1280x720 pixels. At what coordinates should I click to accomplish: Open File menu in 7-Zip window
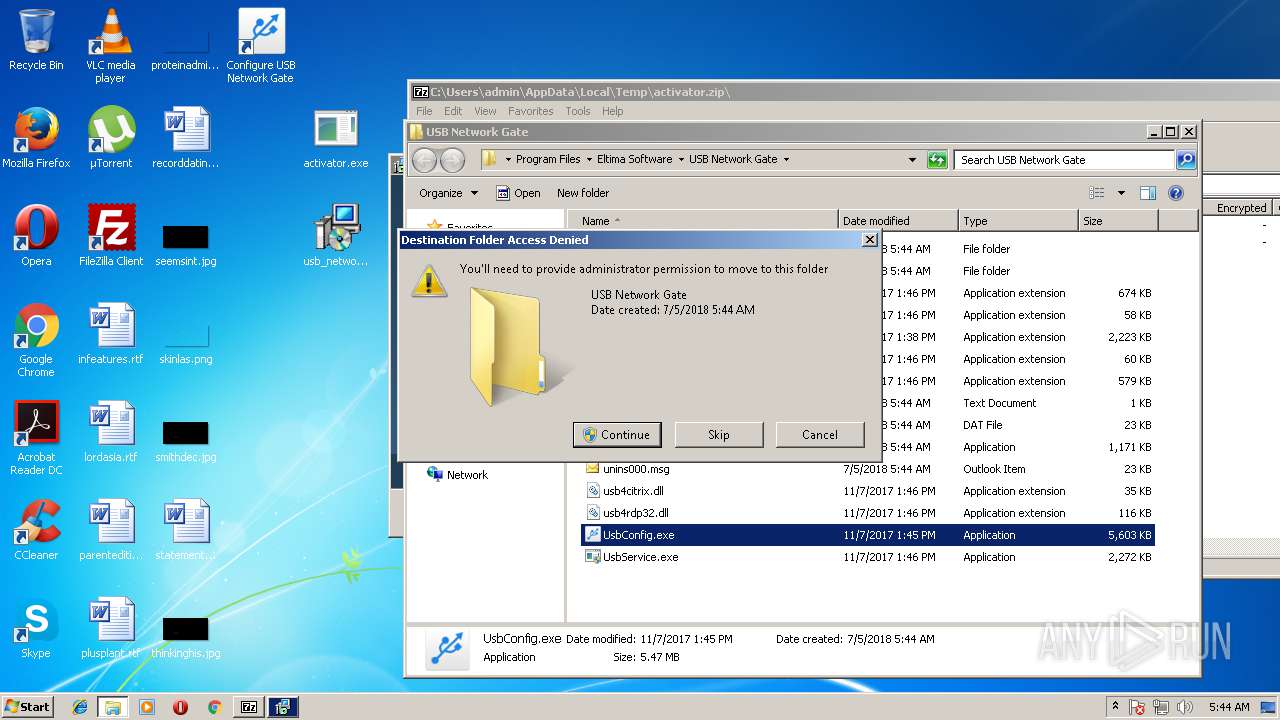pyautogui.click(x=424, y=111)
